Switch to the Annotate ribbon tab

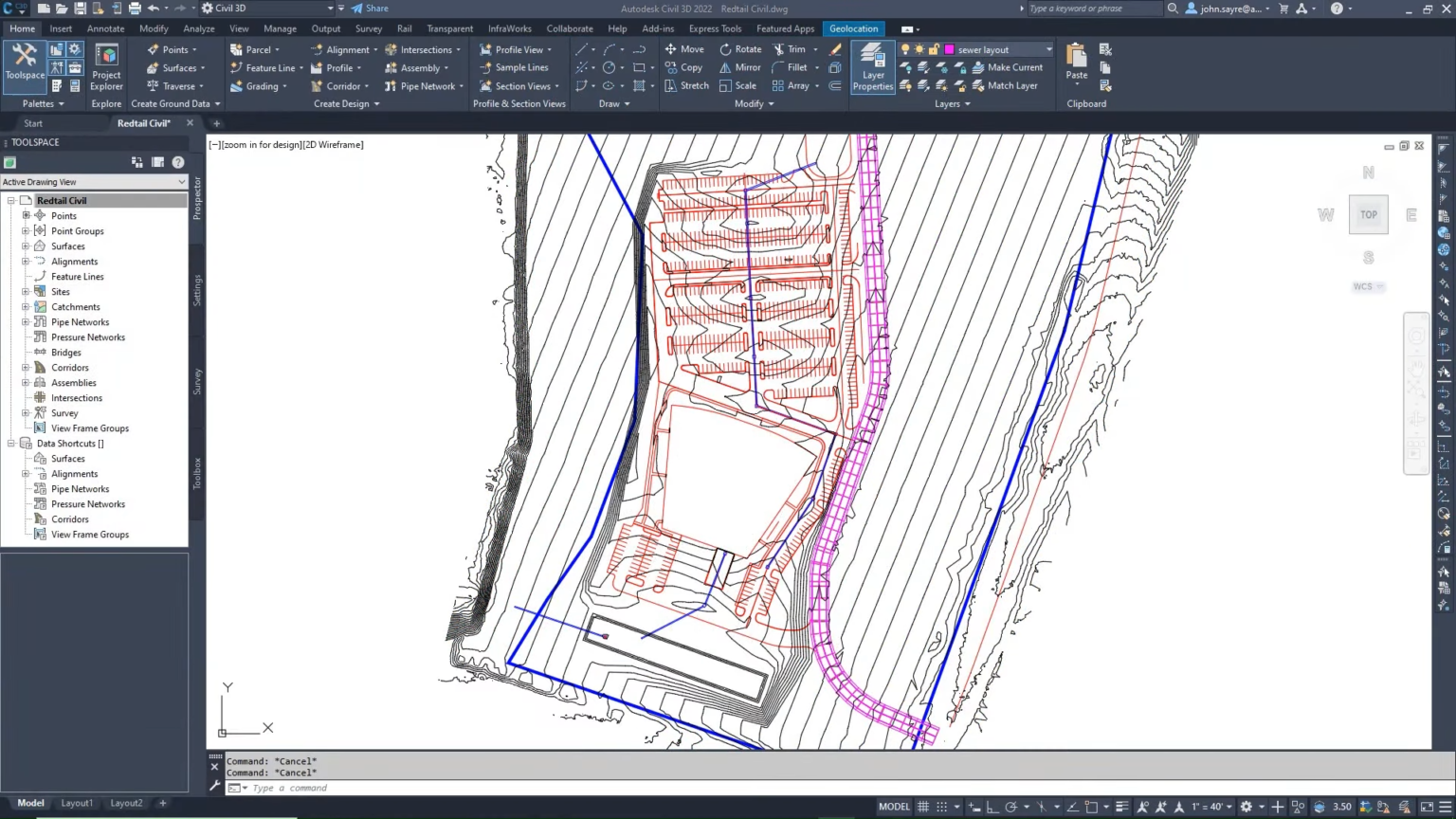105,28
